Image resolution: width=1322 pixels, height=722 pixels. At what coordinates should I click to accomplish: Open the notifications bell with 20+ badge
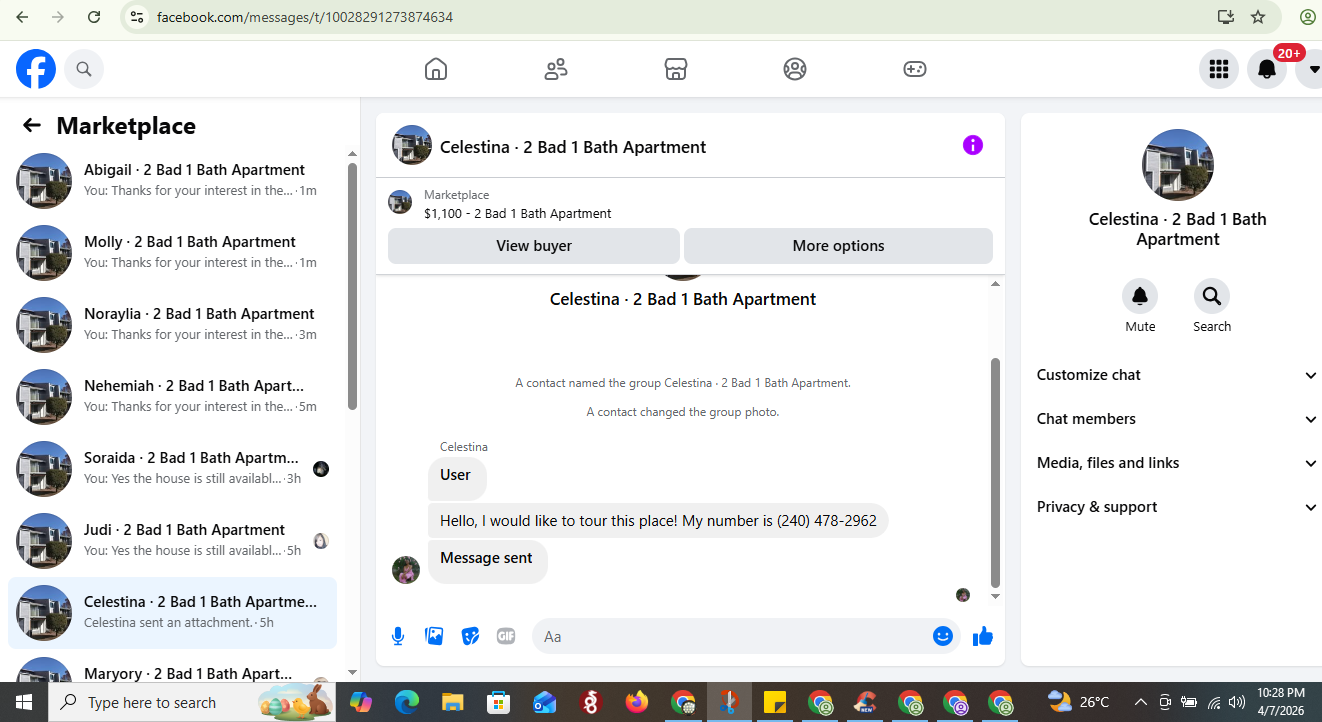tap(1266, 69)
